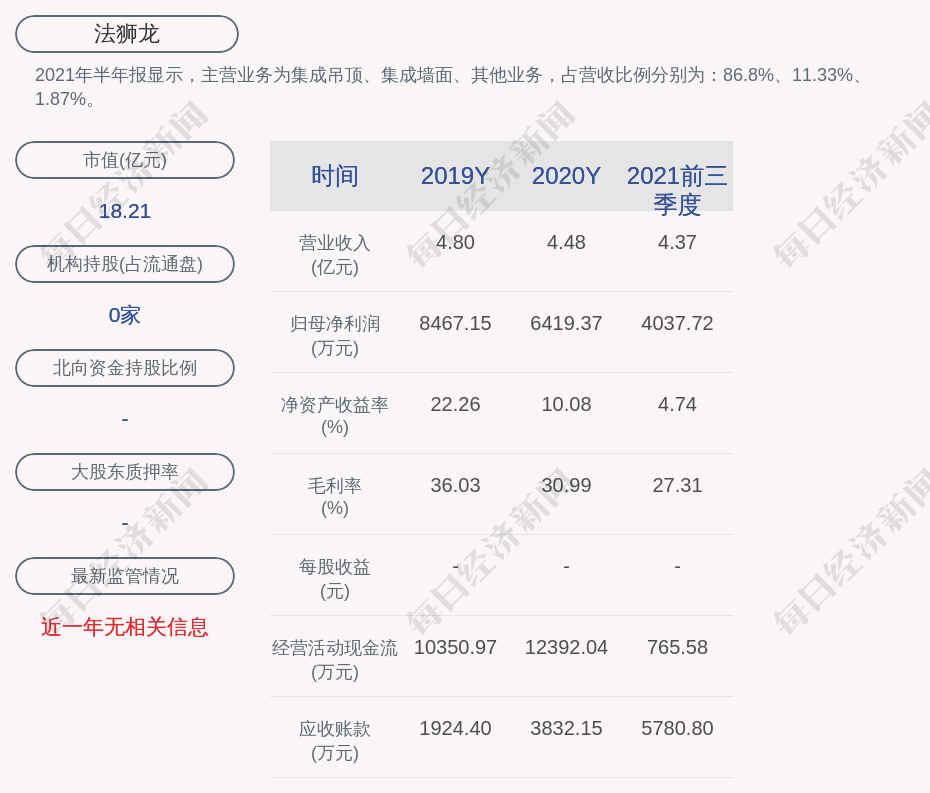930x793 pixels.
Task: Click the 营业收入(亿元) row label
Action: [x=335, y=255]
